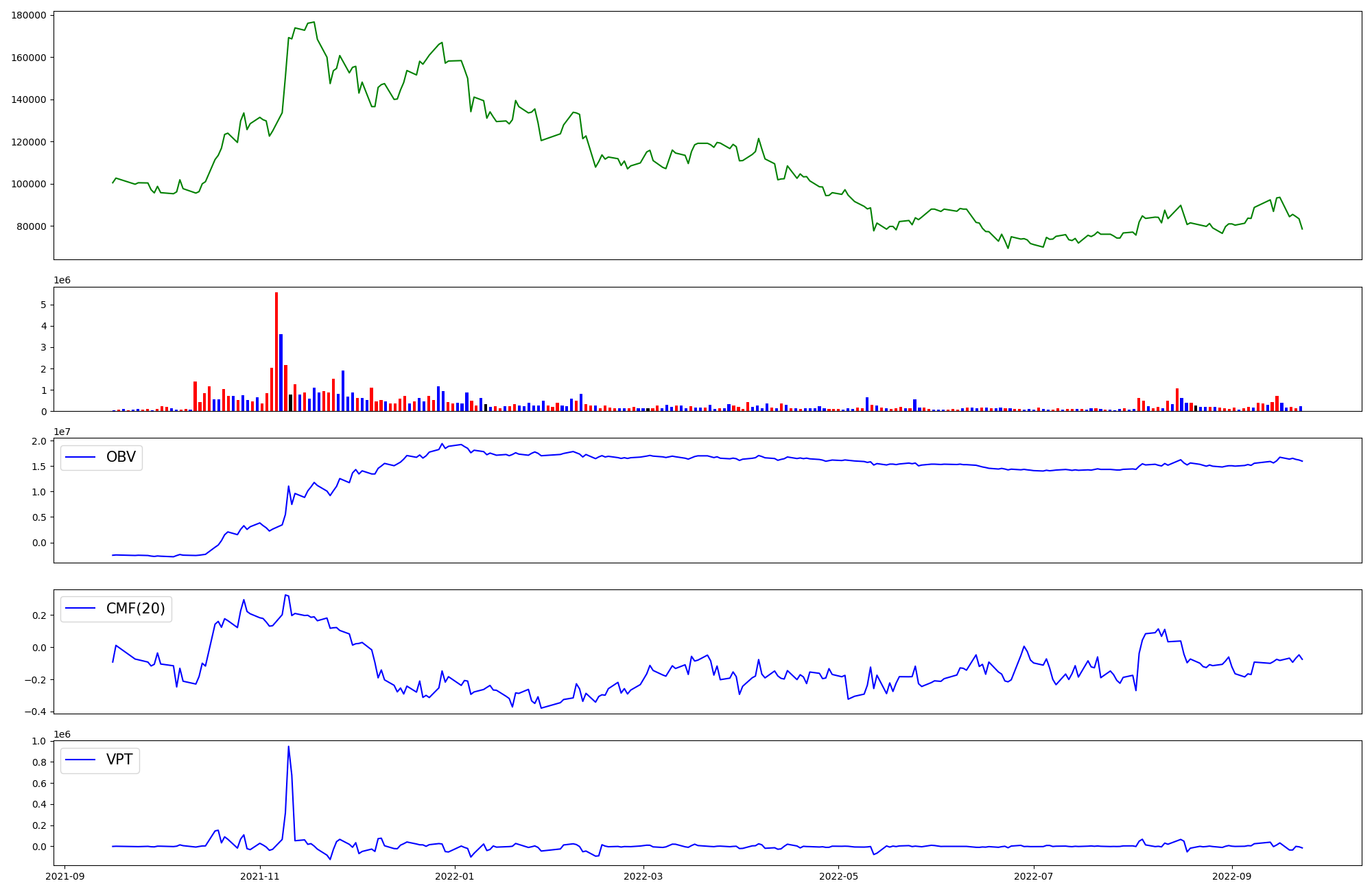Click the OBV axis label 2.0
Screen dimensions: 1372x892
click(x=40, y=441)
